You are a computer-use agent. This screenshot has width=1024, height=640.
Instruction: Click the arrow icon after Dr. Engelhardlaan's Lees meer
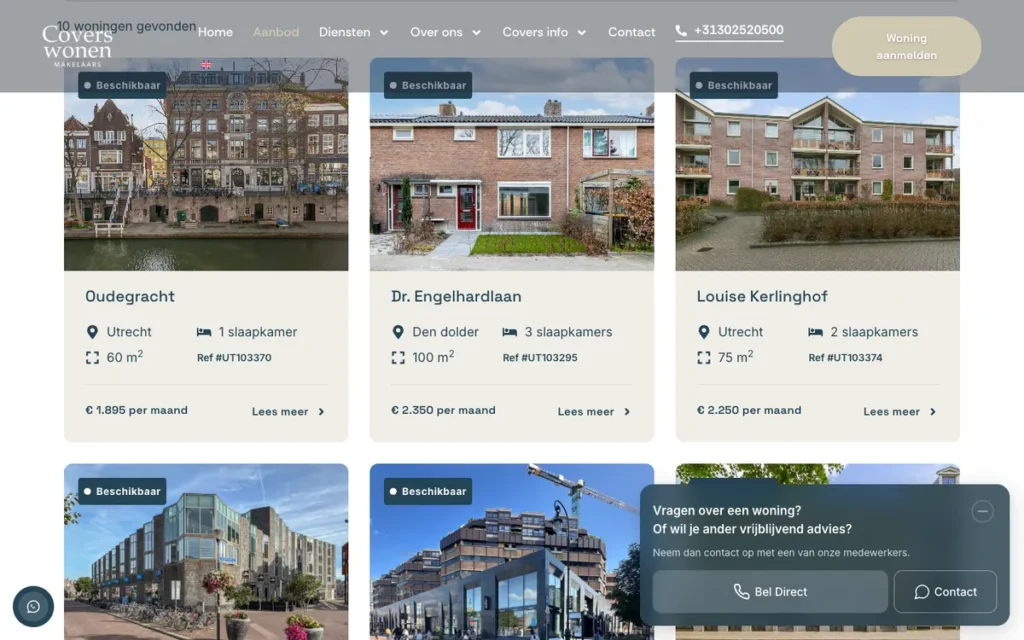[627, 412]
